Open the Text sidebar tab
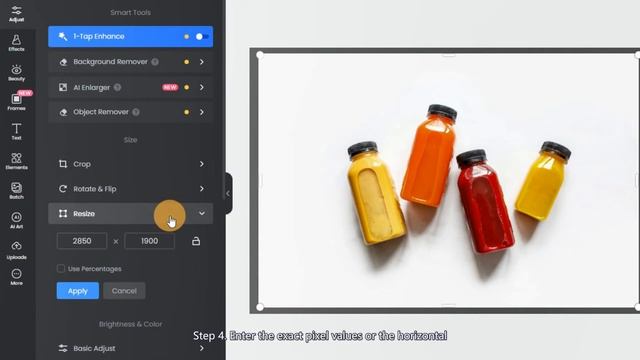 [16, 132]
